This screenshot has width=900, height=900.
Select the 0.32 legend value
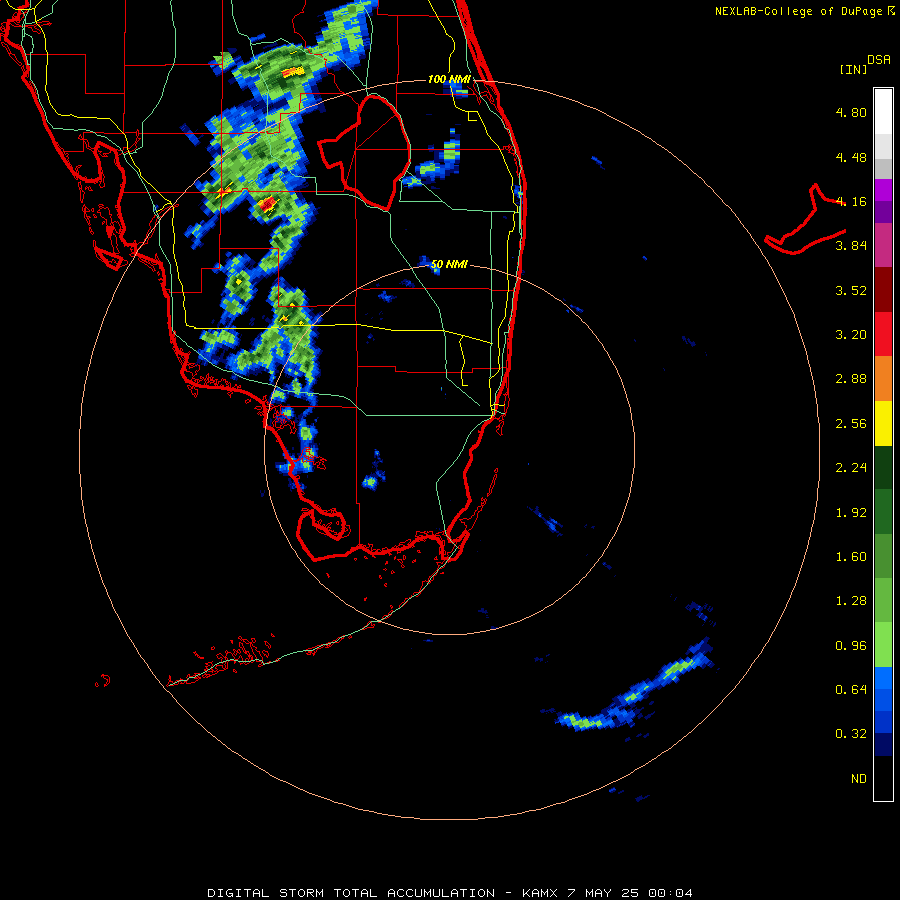[851, 734]
